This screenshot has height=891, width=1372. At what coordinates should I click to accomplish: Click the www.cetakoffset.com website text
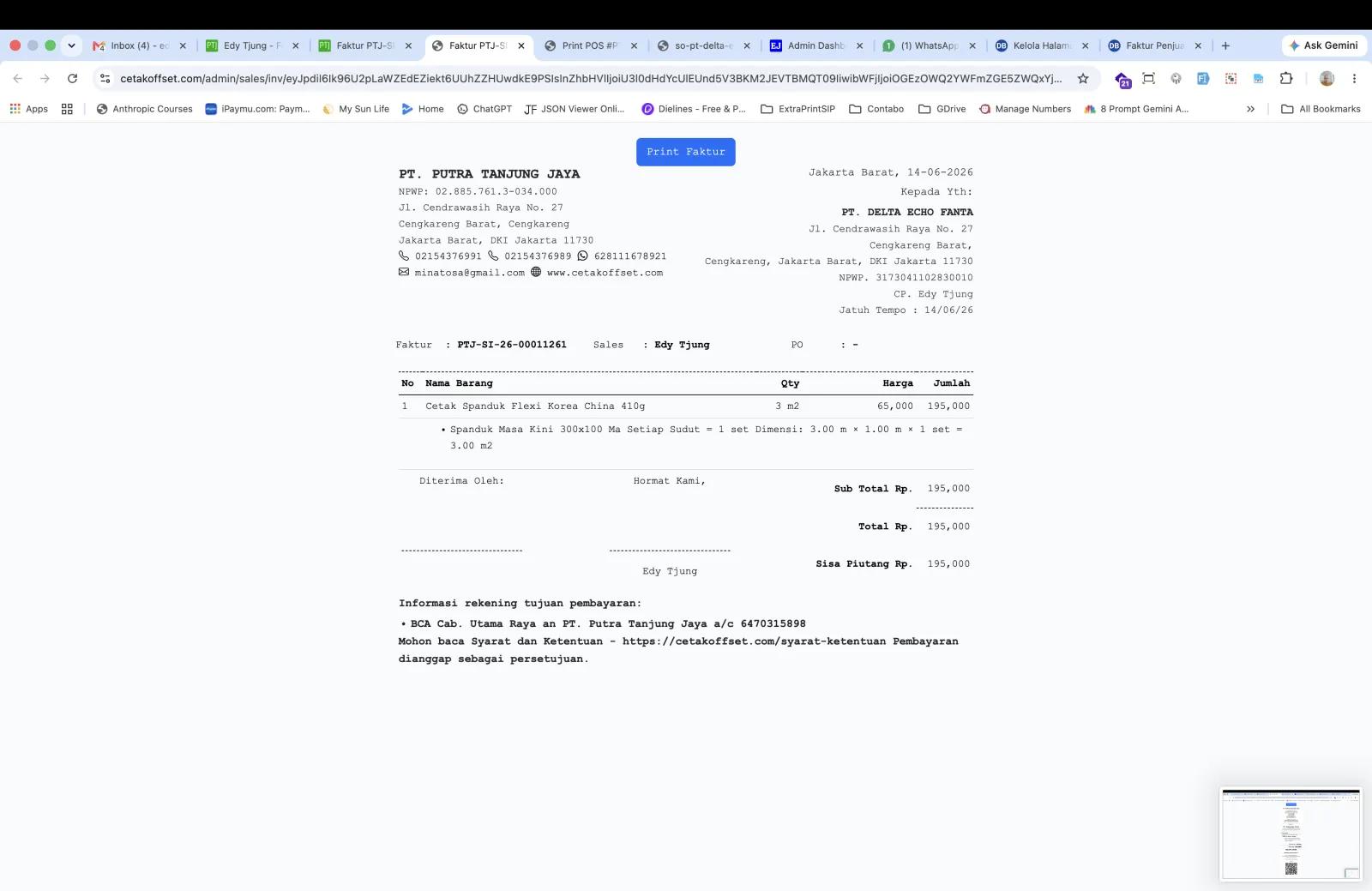pyautogui.click(x=605, y=273)
